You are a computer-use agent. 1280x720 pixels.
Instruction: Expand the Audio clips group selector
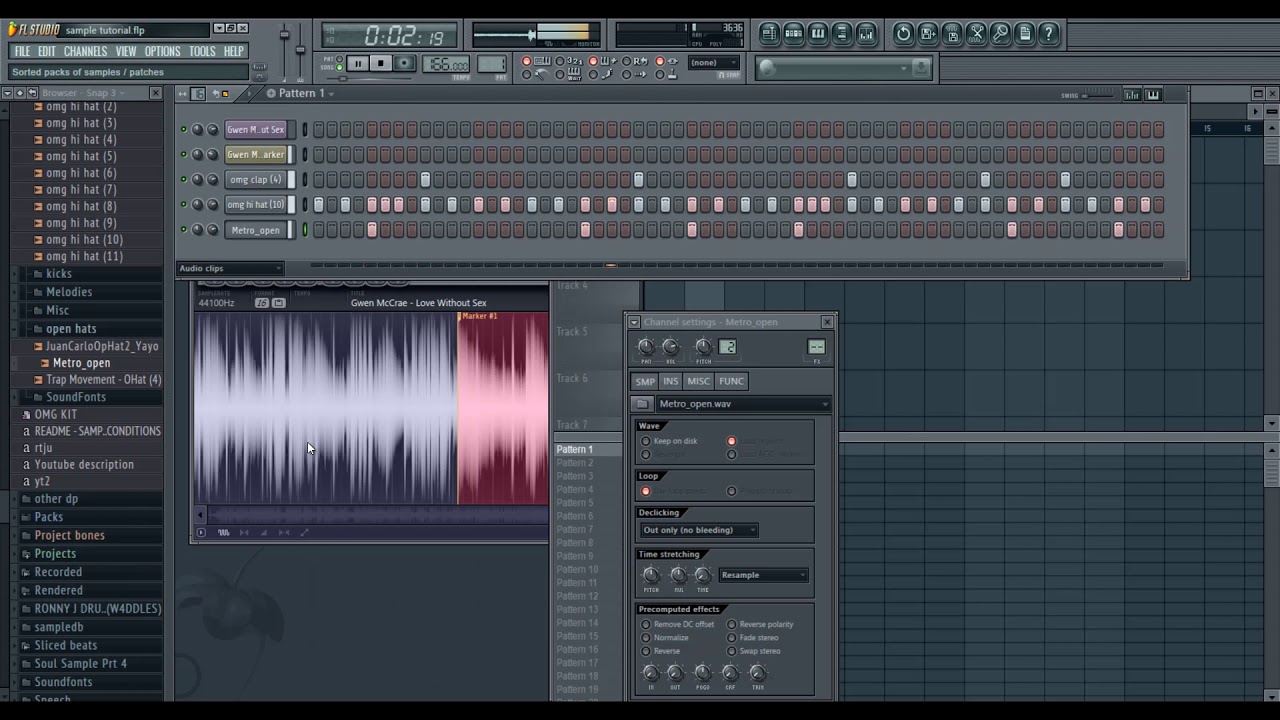pos(230,268)
